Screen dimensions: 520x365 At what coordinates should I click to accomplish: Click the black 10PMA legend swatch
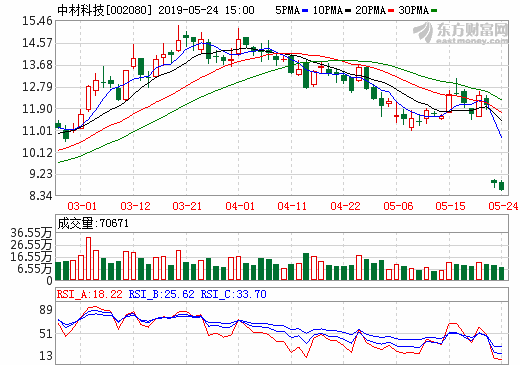348,11
